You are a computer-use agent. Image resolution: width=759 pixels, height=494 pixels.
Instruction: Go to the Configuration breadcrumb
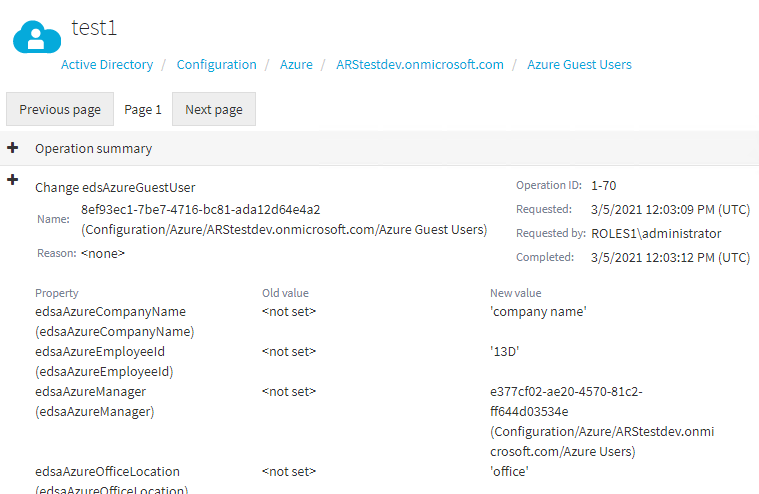pos(216,64)
